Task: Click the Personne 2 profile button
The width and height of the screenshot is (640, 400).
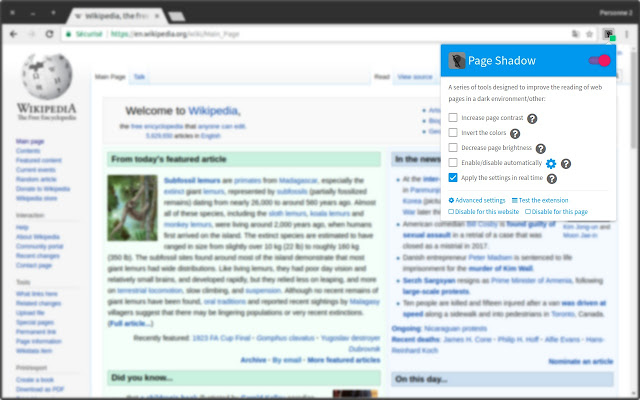Action: click(x=616, y=13)
